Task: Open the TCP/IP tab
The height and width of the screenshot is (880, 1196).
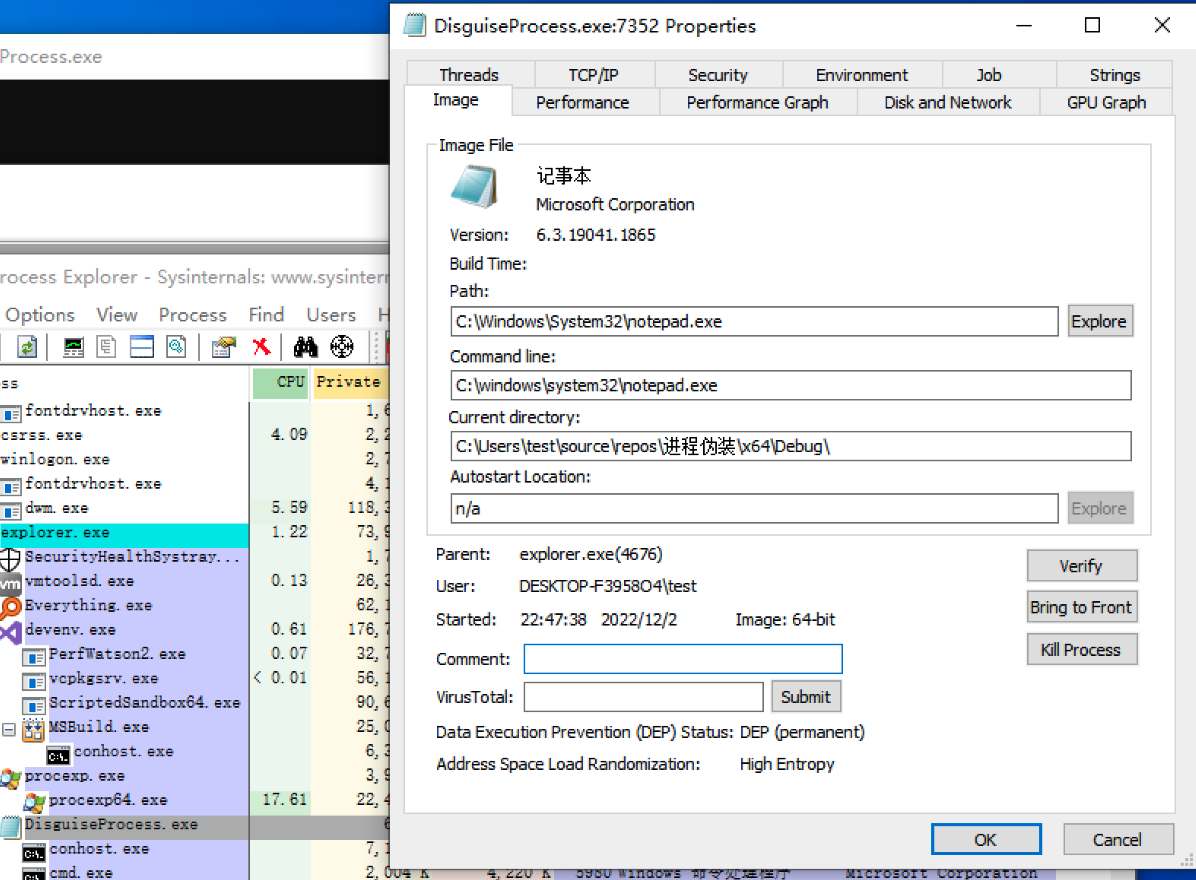Action: coord(593,75)
